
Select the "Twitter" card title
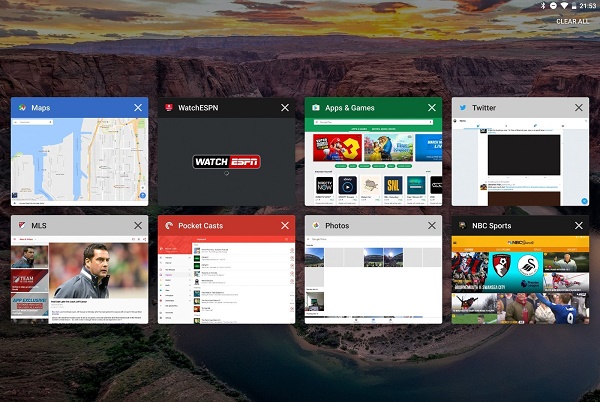point(484,108)
